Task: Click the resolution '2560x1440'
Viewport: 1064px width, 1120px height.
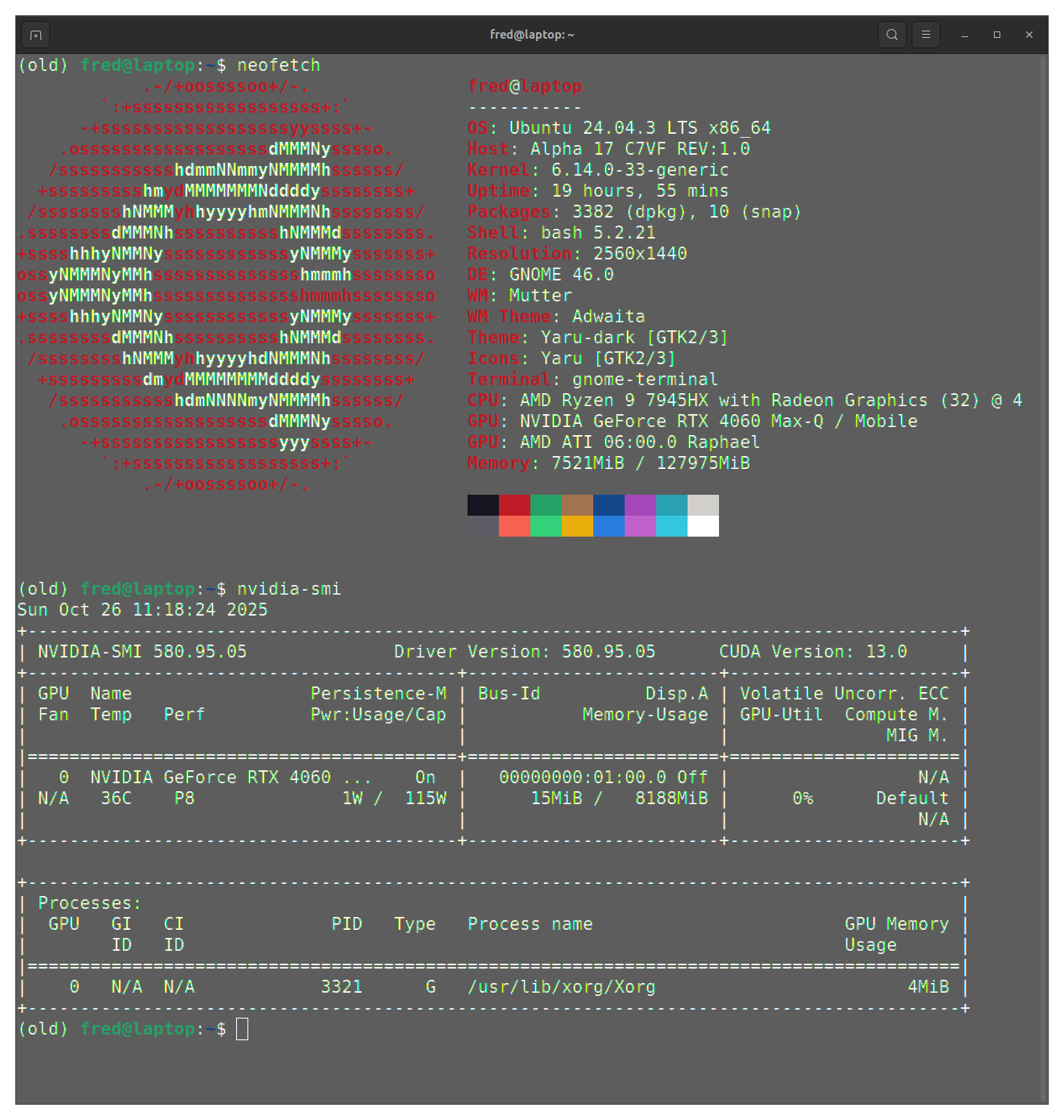Action: 640,254
